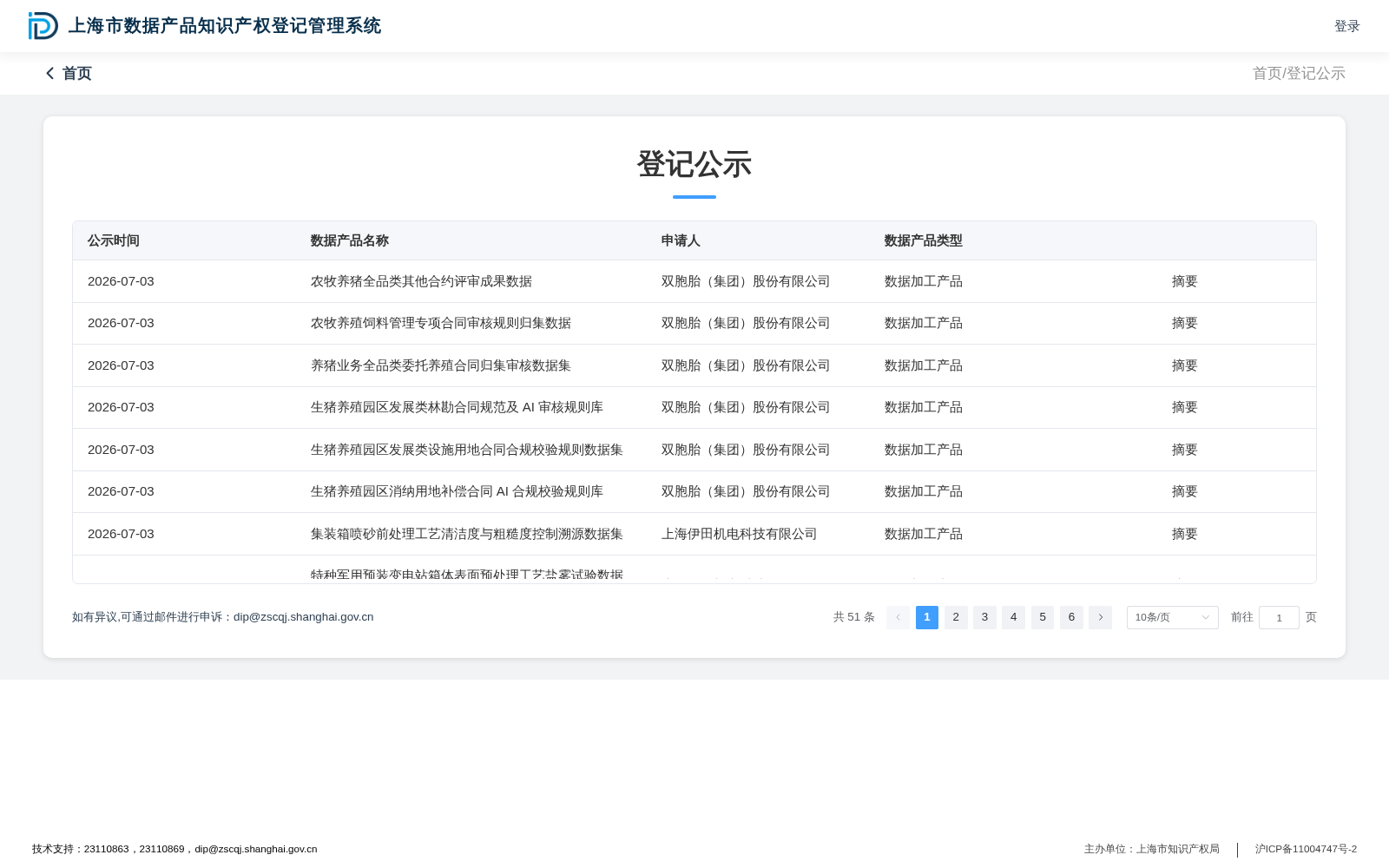The width and height of the screenshot is (1389, 868).
Task: Click product name 生猪养殖园区发展类设施用地合同合规校验规则数据集
Action: click(x=467, y=450)
